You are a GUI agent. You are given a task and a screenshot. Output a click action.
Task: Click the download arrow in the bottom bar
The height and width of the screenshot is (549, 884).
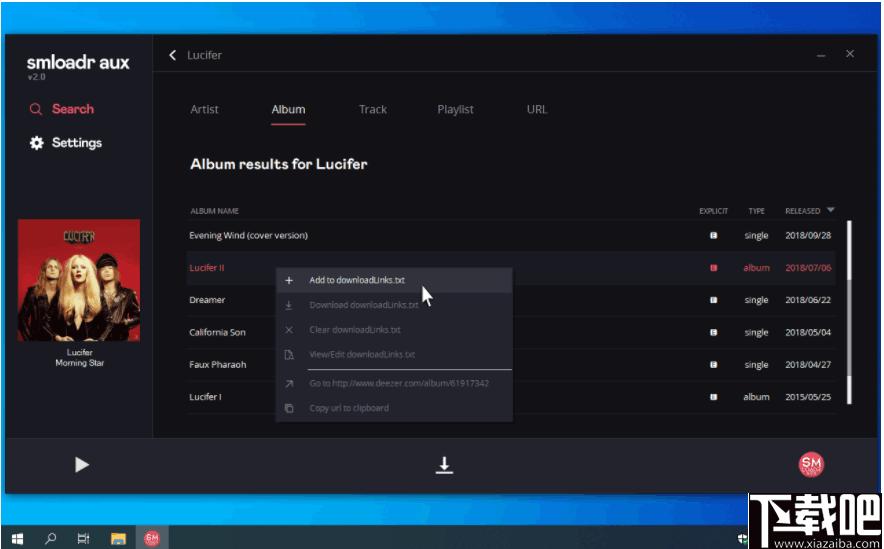pos(444,465)
